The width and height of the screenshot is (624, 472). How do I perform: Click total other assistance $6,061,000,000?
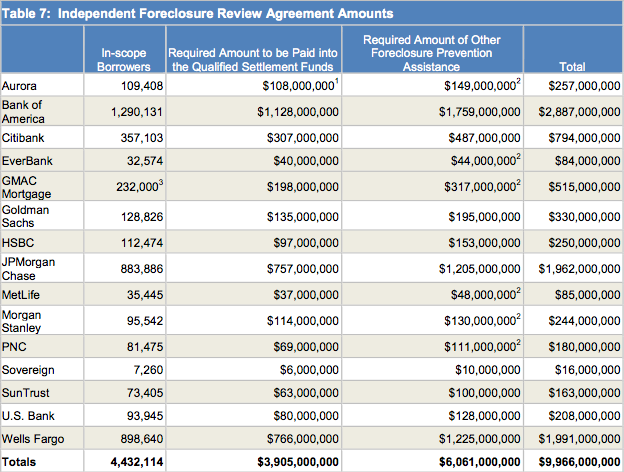click(480, 462)
